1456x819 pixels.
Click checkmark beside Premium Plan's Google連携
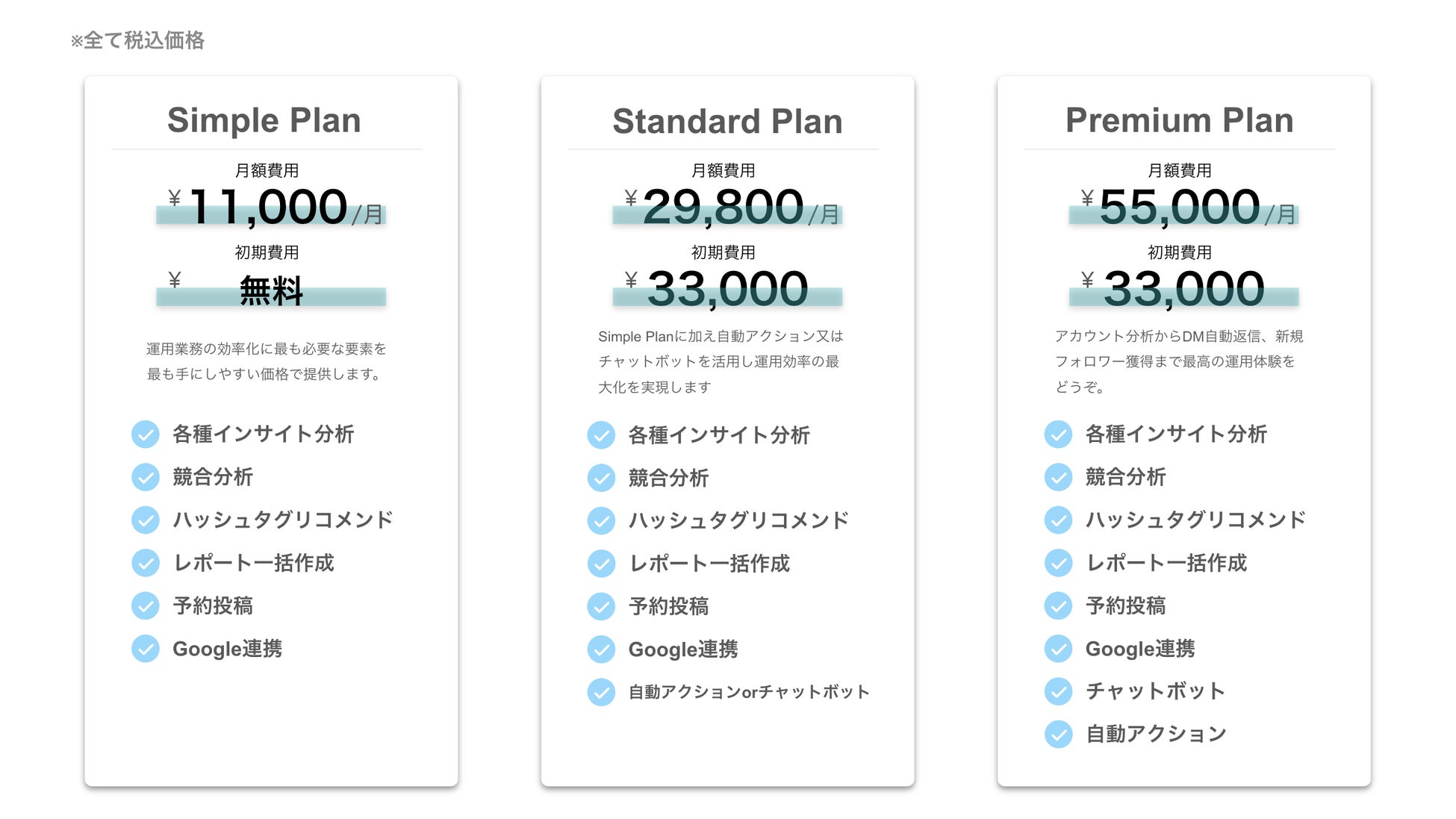1058,649
